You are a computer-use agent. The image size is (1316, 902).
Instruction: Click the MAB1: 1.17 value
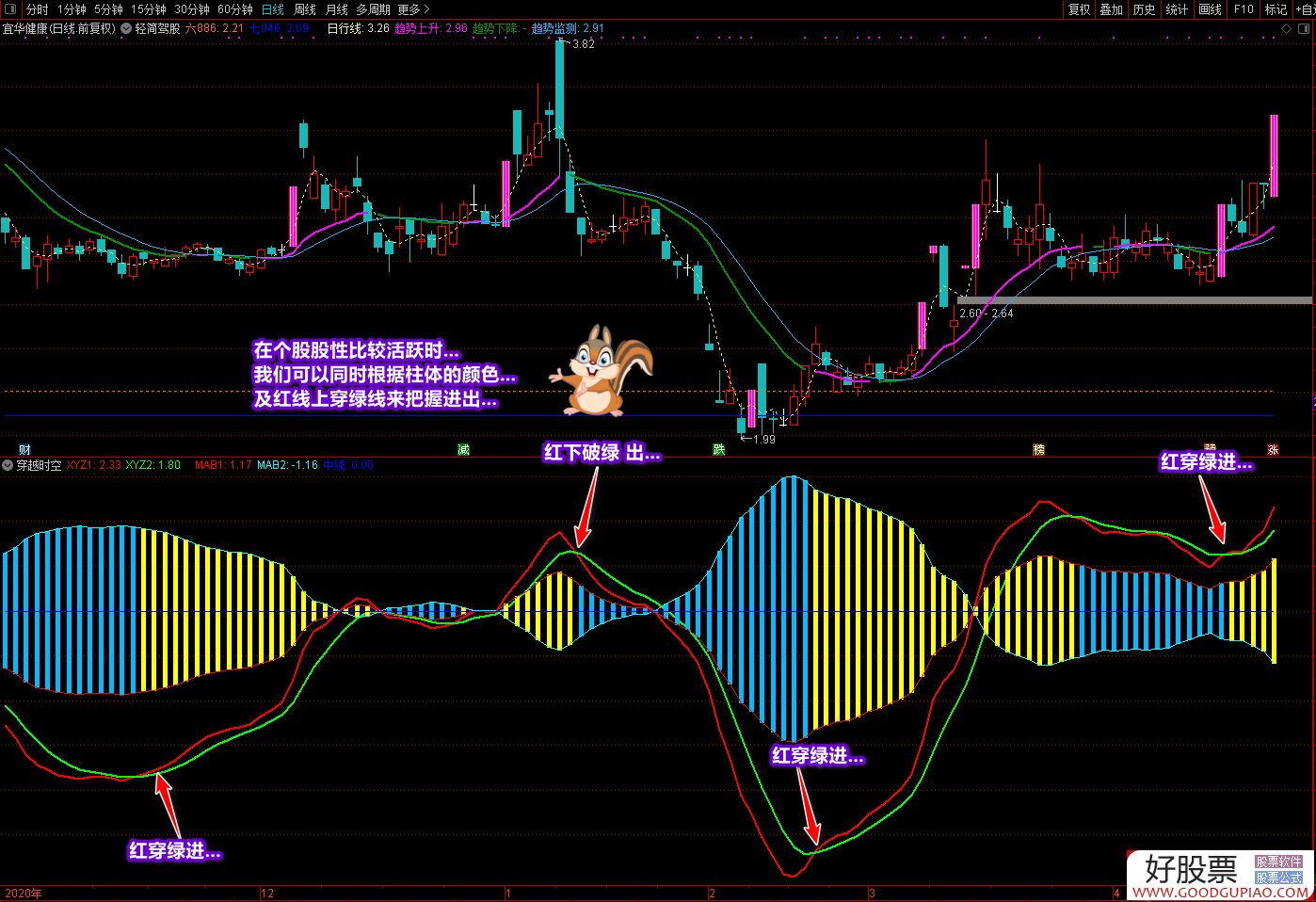223,464
